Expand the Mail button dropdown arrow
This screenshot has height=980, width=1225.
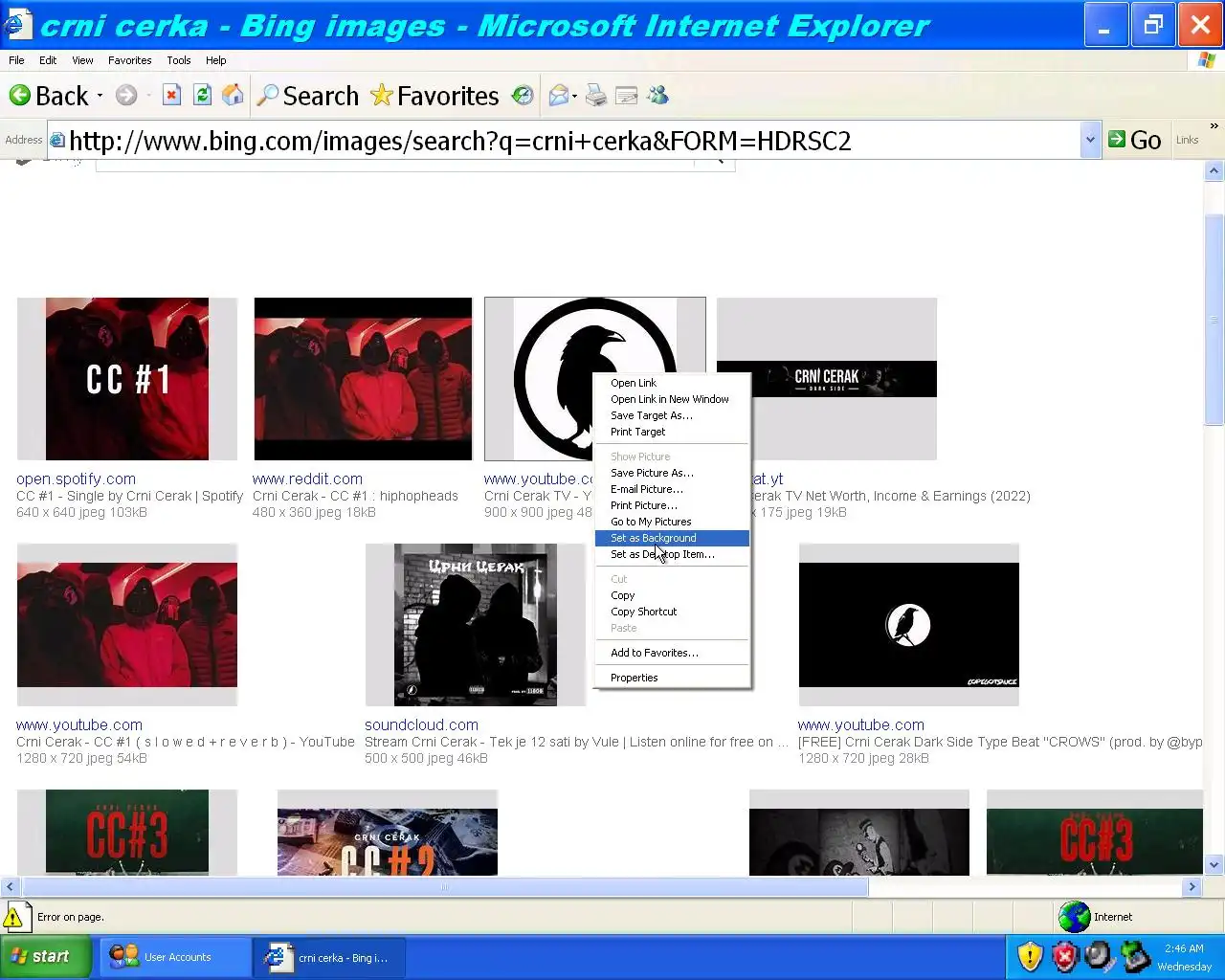coord(574,96)
